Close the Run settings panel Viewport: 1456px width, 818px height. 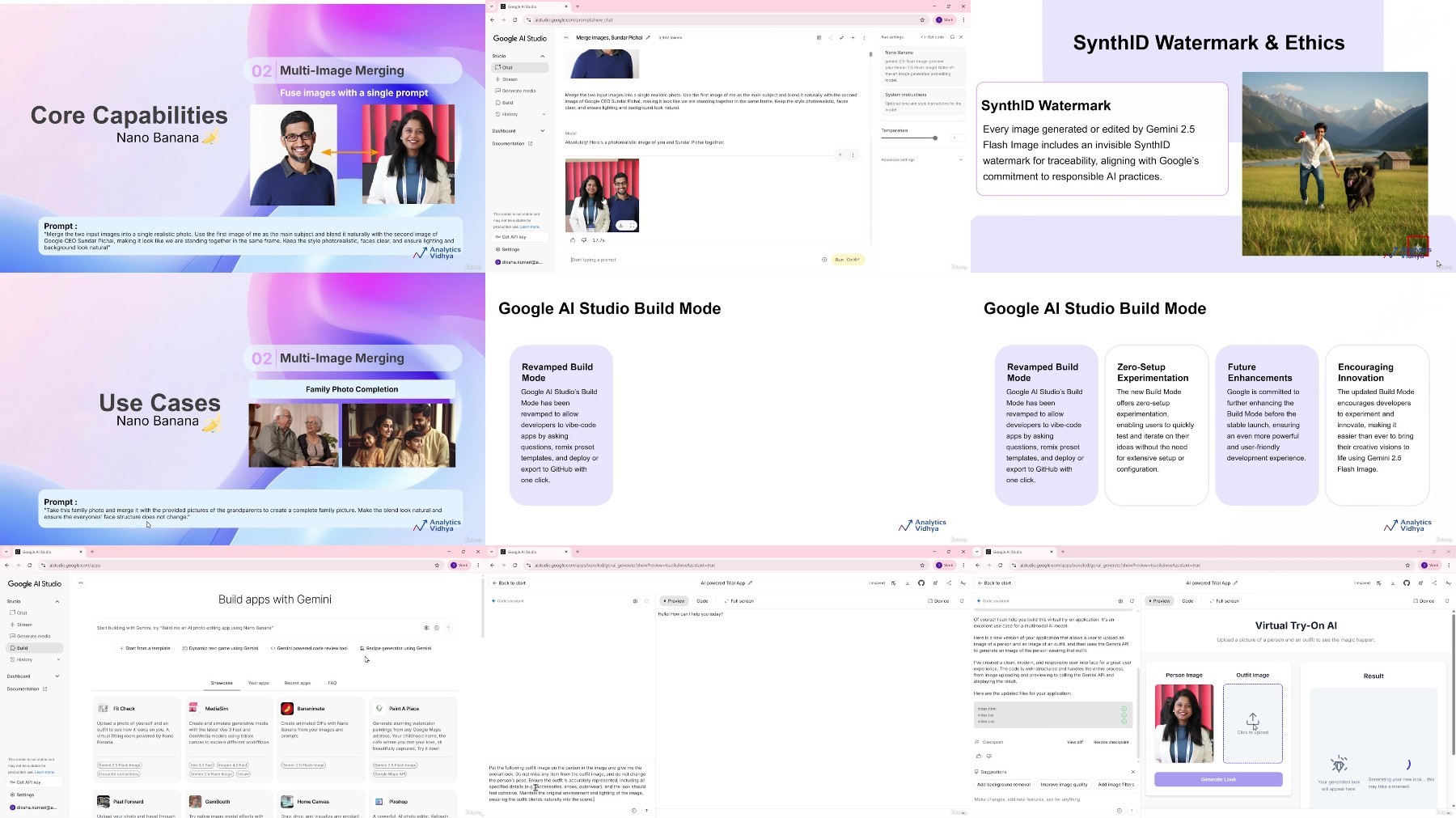[961, 37]
